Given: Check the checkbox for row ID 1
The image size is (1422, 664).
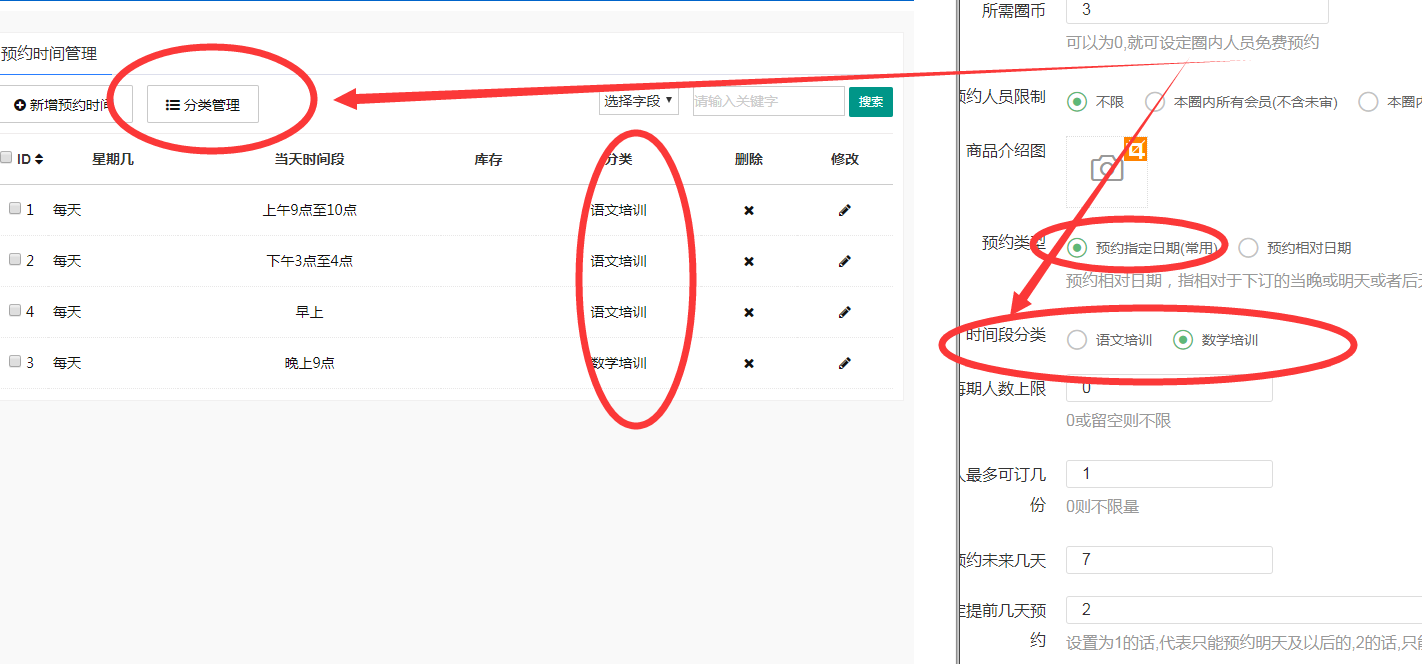Looking at the screenshot, I should (x=15, y=209).
